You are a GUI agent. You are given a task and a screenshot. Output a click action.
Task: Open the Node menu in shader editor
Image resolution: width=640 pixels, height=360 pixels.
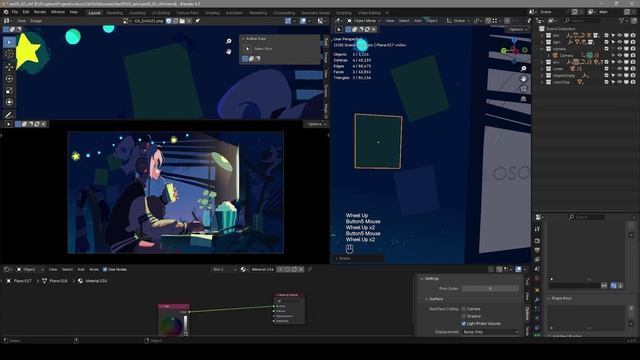(94, 269)
